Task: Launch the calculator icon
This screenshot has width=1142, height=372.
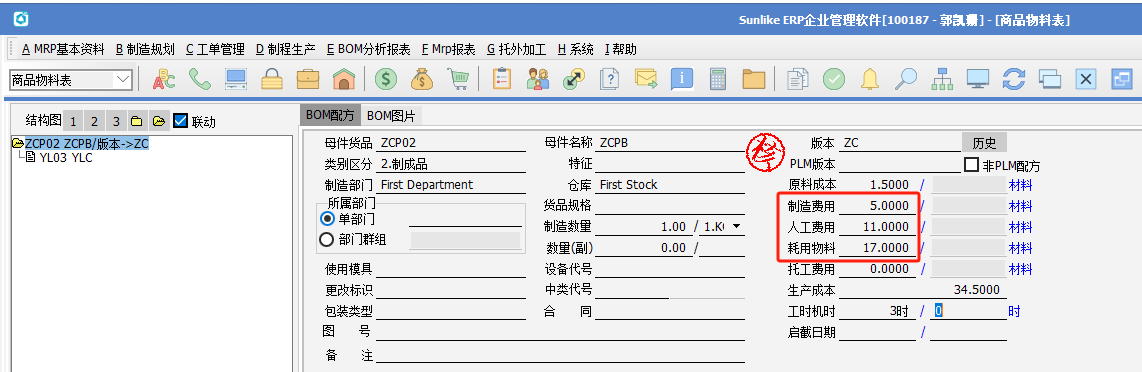Action: point(718,79)
